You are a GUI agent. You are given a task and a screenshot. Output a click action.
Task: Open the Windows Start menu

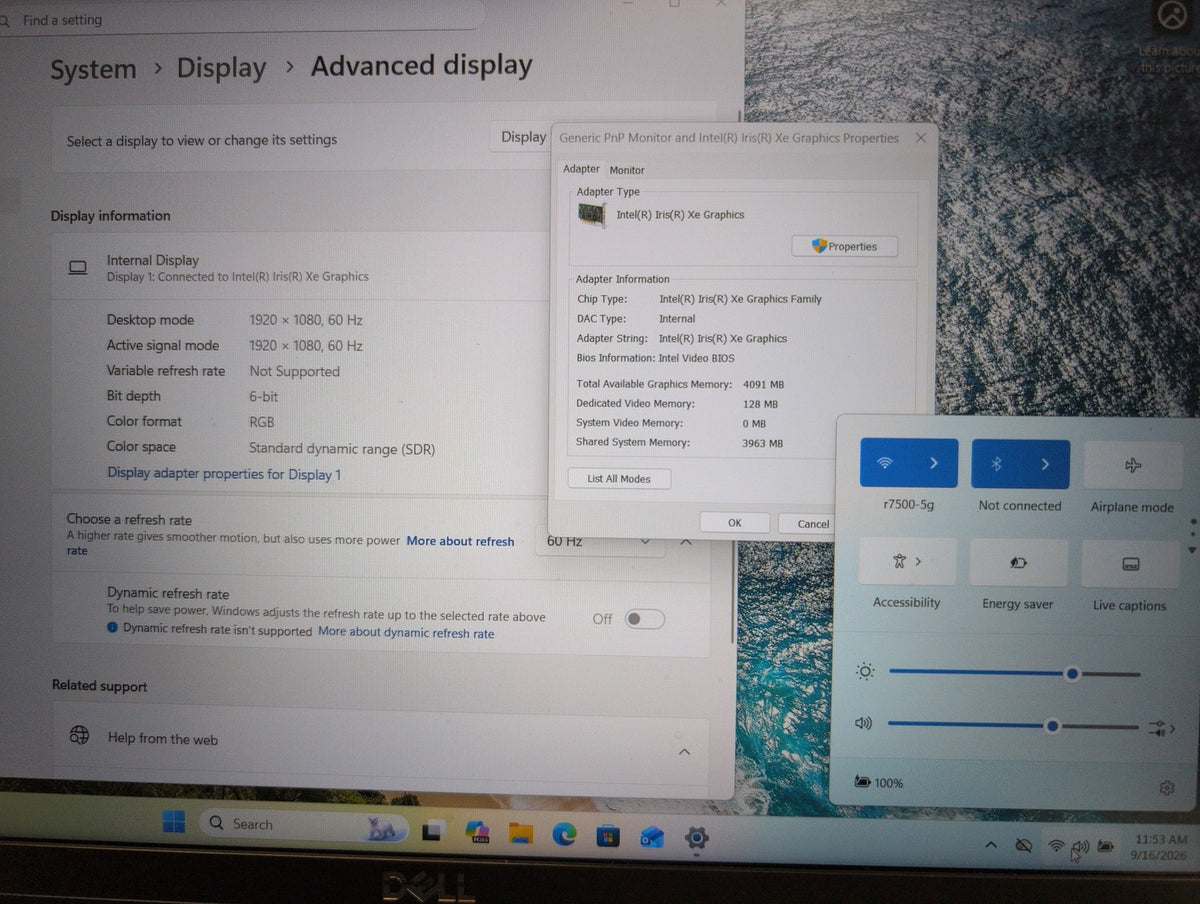click(x=174, y=822)
